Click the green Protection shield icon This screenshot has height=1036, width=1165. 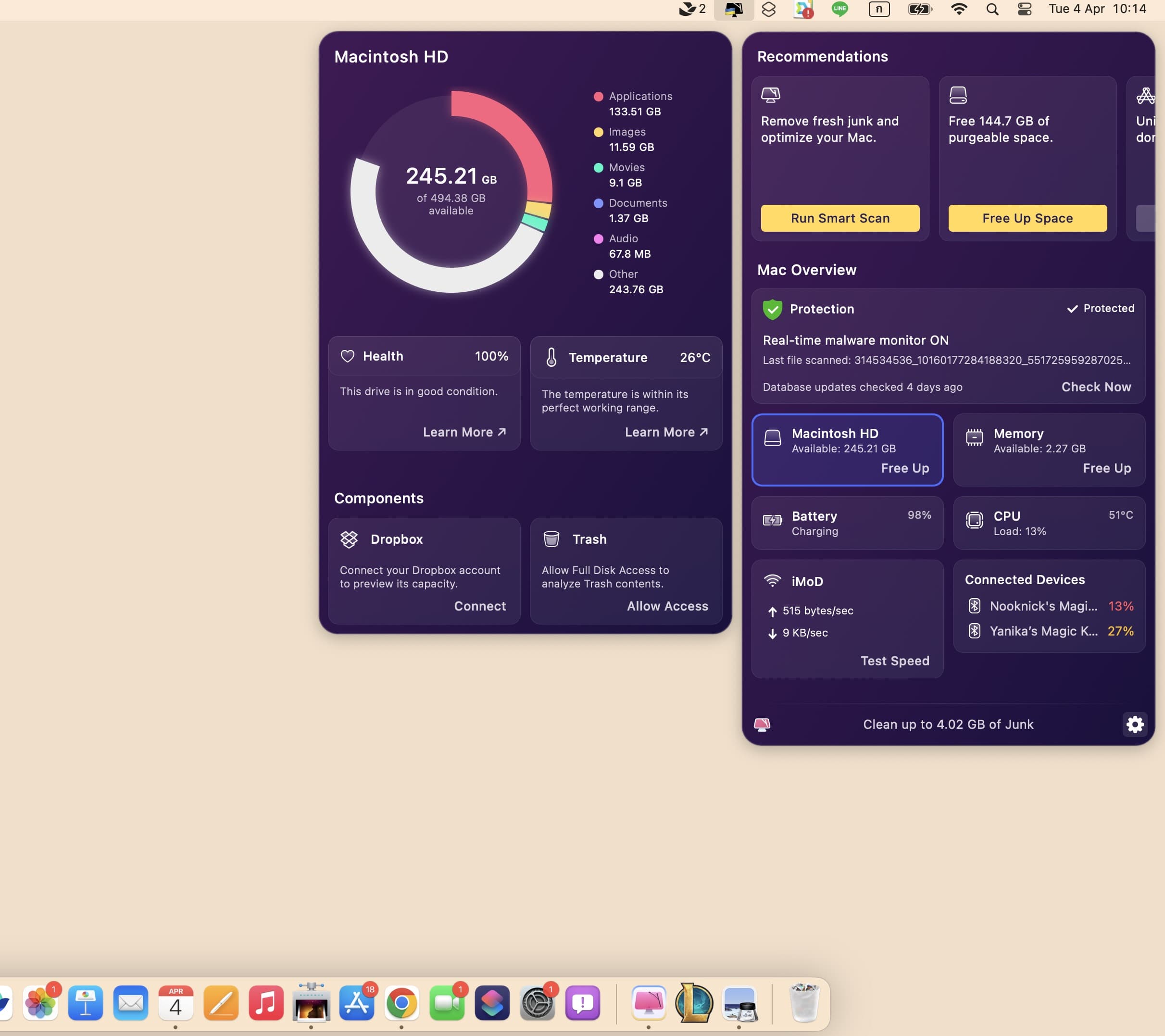coord(772,309)
